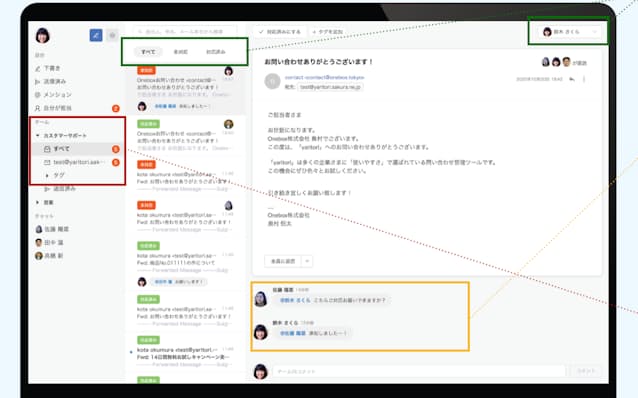Open the sent (送信済み) folder in the sidebar
The height and width of the screenshot is (398, 638).
(x=51, y=81)
